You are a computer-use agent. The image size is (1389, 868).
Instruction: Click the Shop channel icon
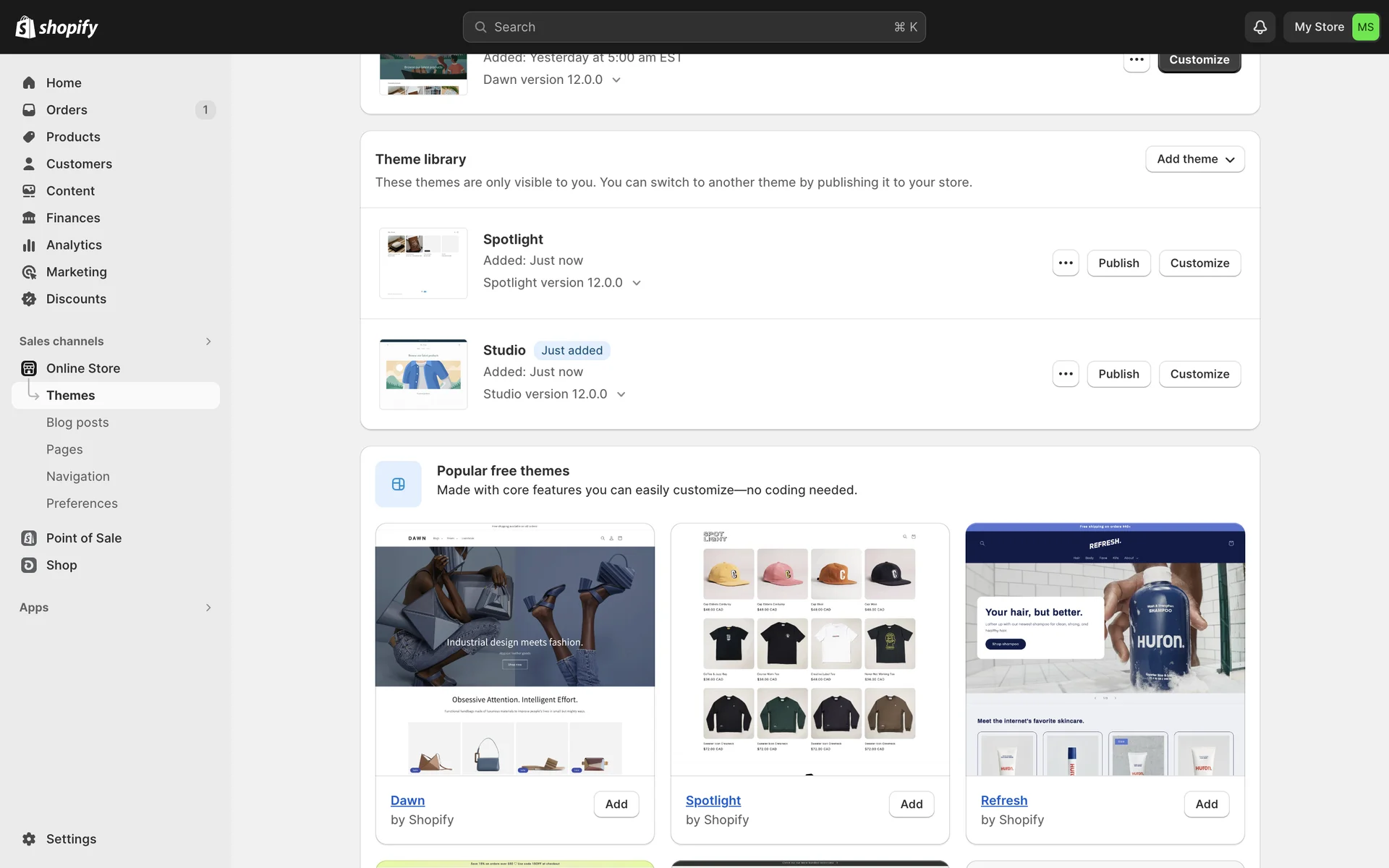pyautogui.click(x=29, y=565)
